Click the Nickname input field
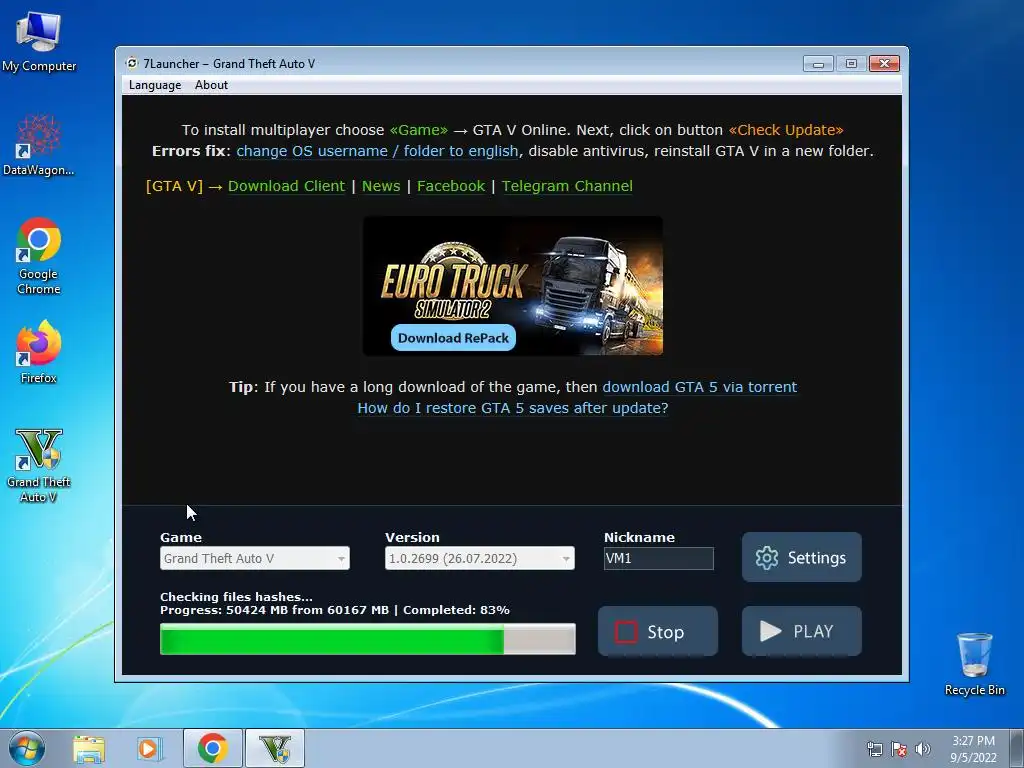Viewport: 1024px width, 768px height. (658, 558)
